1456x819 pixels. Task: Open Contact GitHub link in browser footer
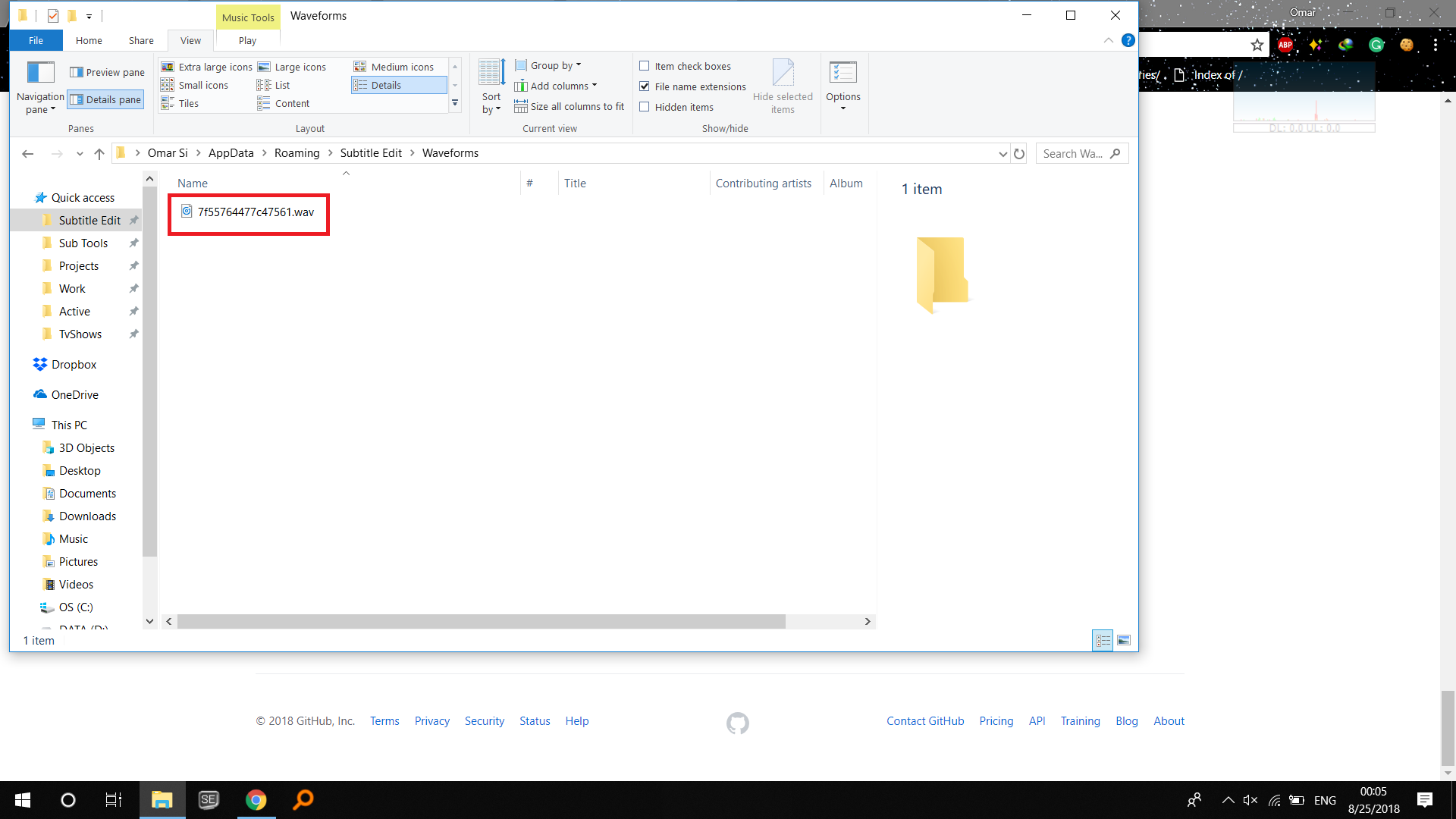tap(925, 721)
